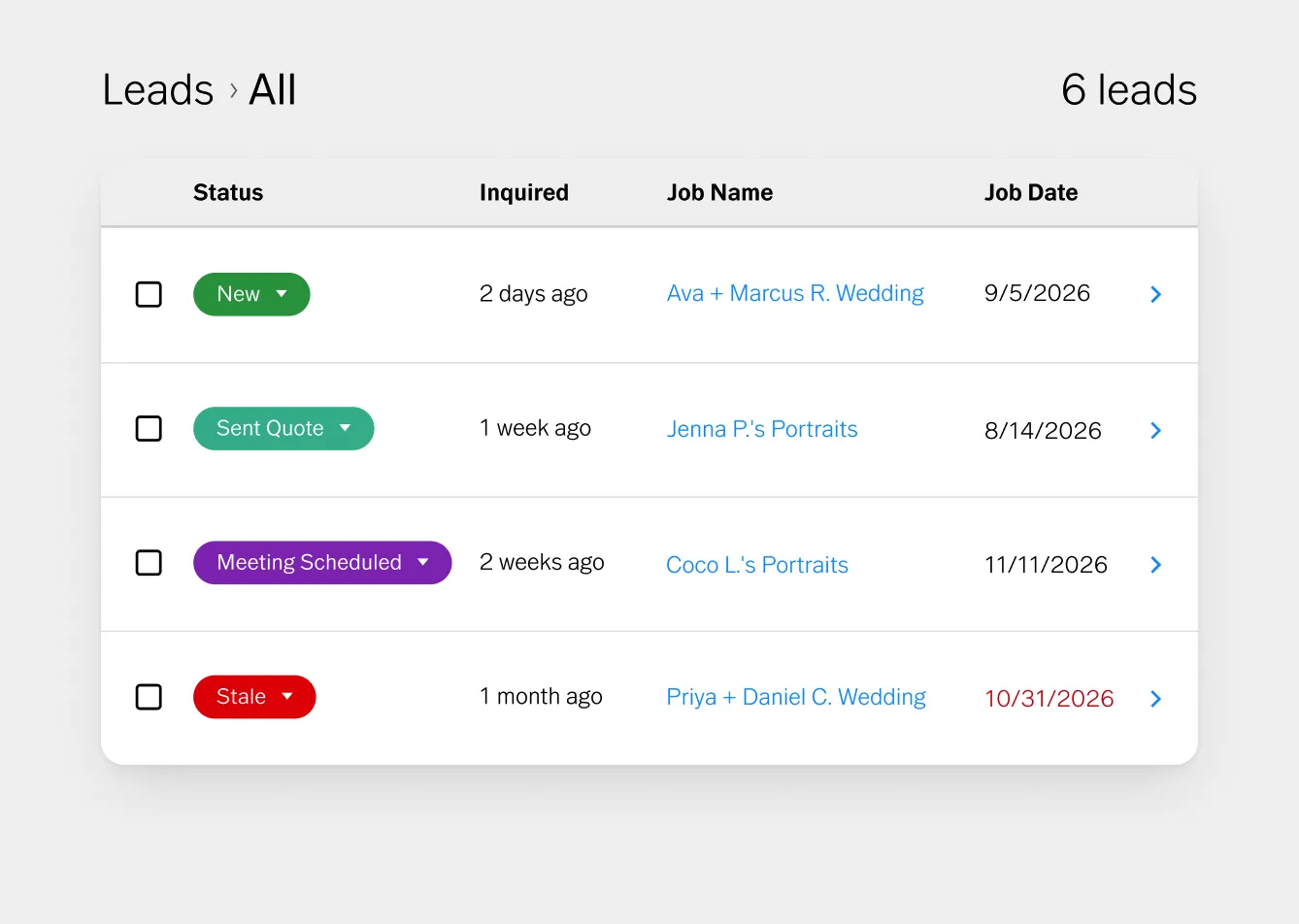Open the Ava + Marcus R. Wedding row arrow
Screen dimensions: 1299x924
[x=1155, y=294]
